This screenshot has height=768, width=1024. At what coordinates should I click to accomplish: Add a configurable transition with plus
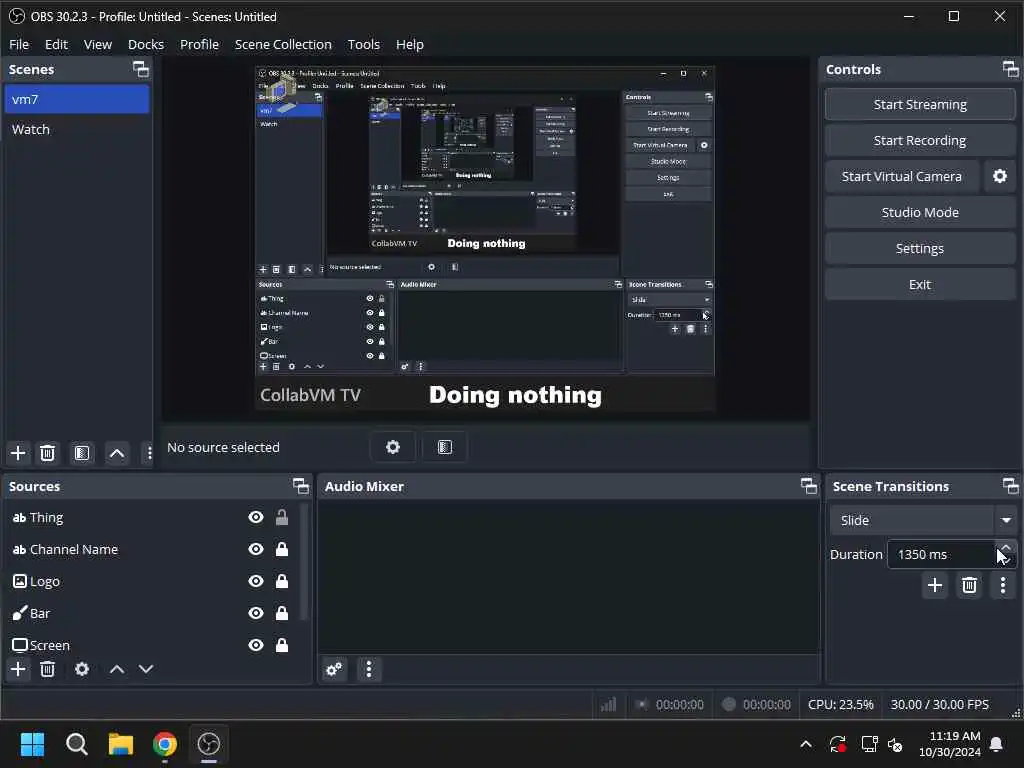point(935,585)
